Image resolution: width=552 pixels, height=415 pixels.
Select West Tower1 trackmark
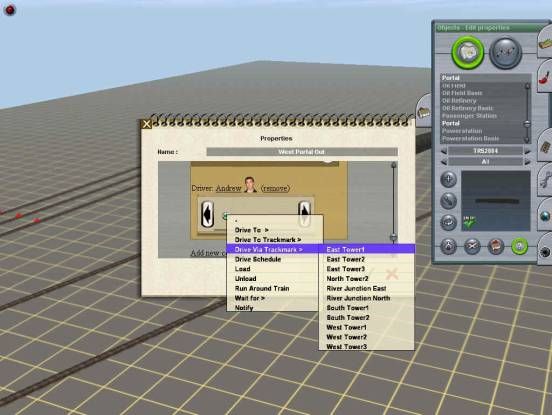[366, 327]
